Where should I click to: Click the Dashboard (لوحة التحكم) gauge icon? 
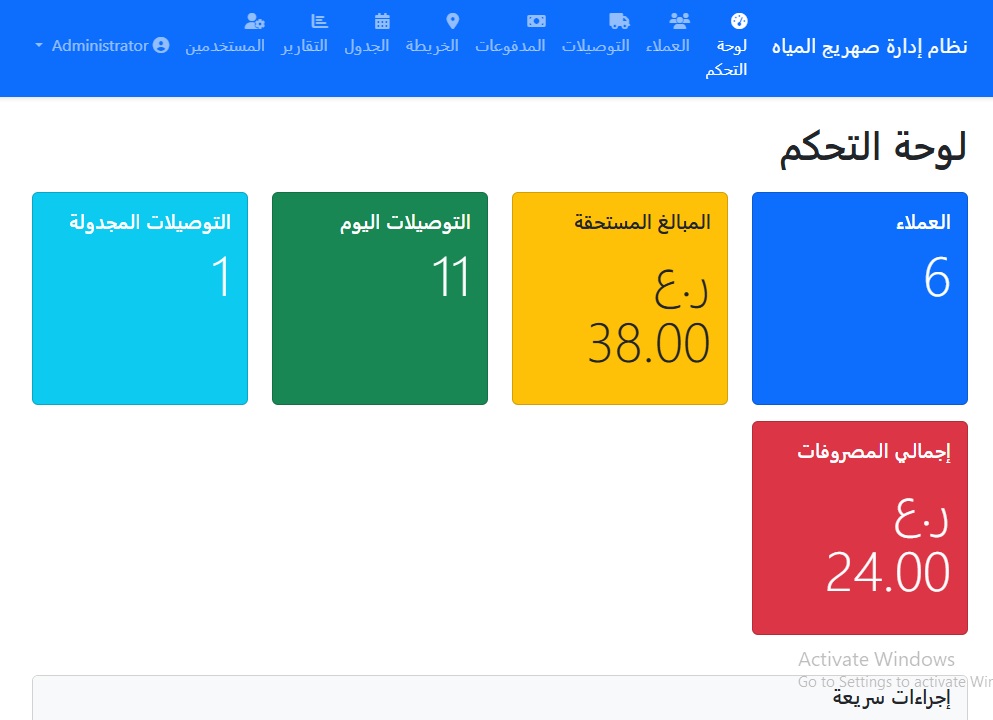(x=737, y=20)
